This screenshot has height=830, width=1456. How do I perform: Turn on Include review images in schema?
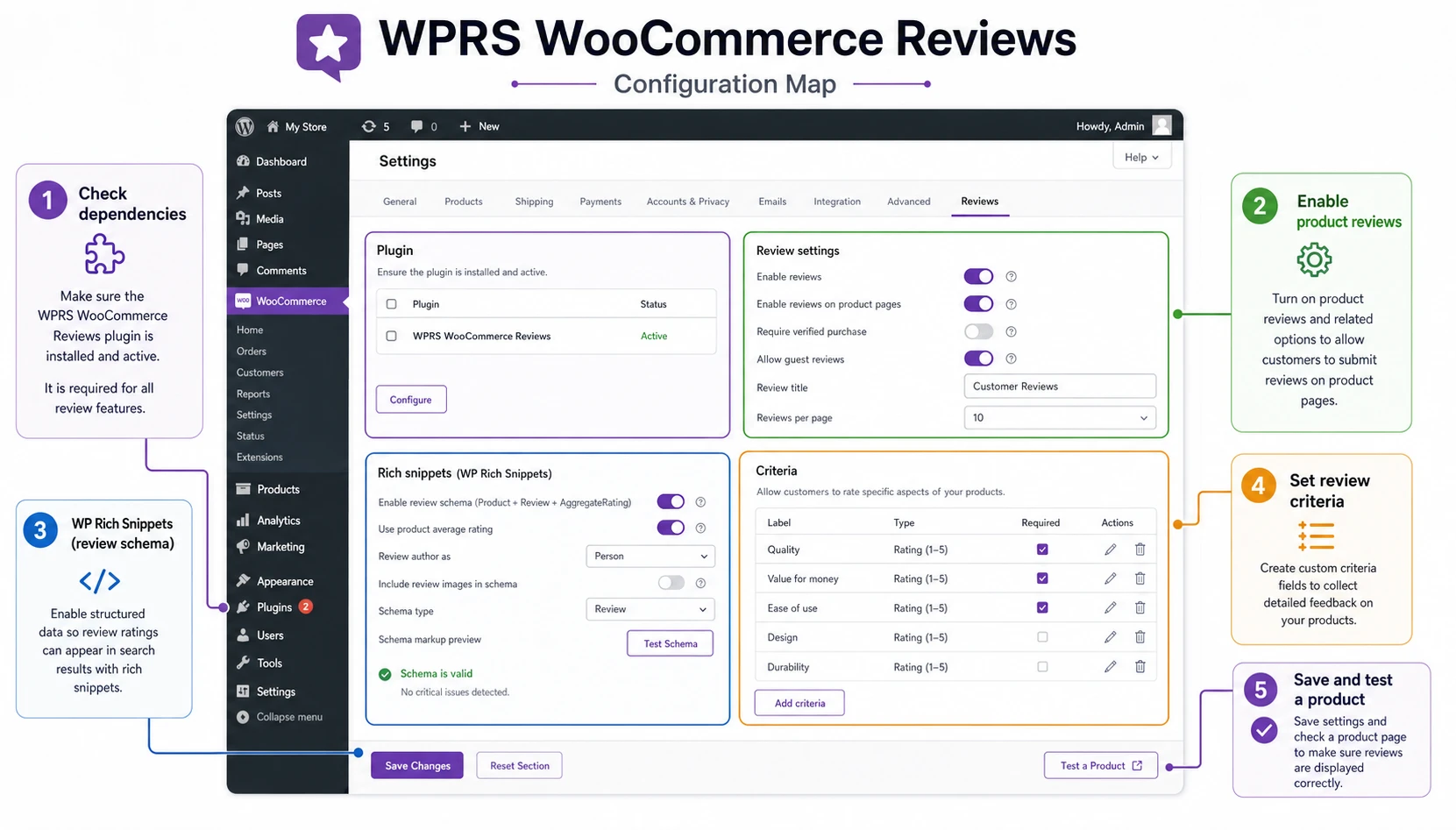click(x=671, y=583)
